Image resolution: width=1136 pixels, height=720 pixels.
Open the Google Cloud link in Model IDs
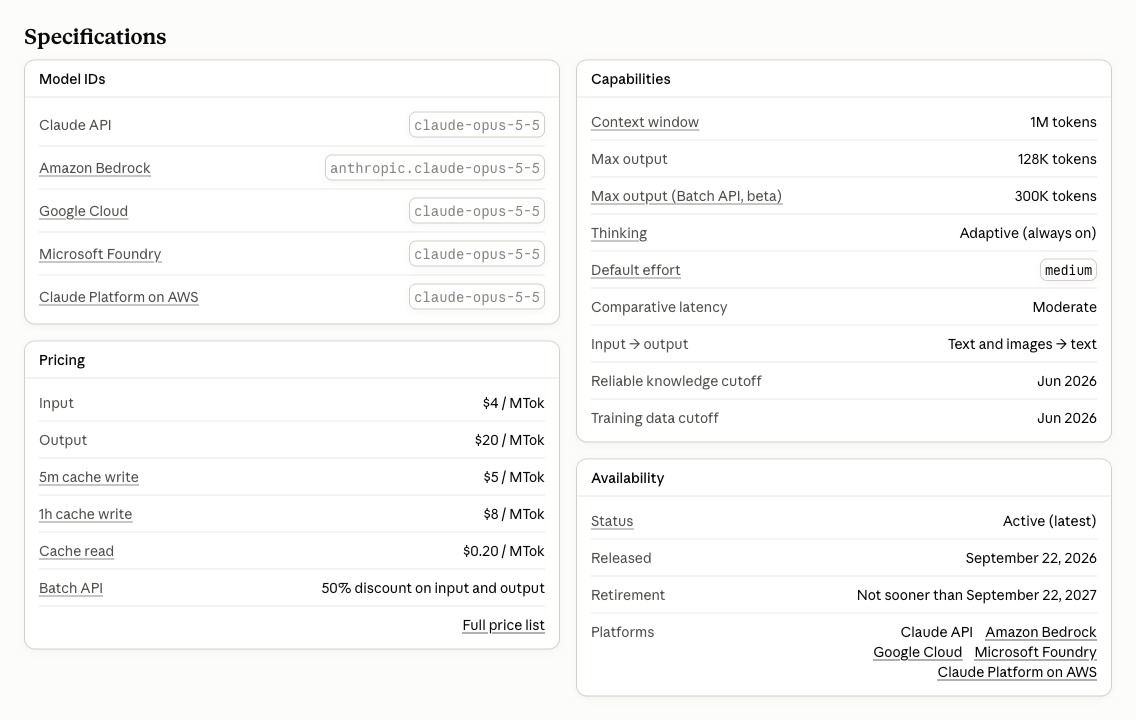click(x=83, y=211)
